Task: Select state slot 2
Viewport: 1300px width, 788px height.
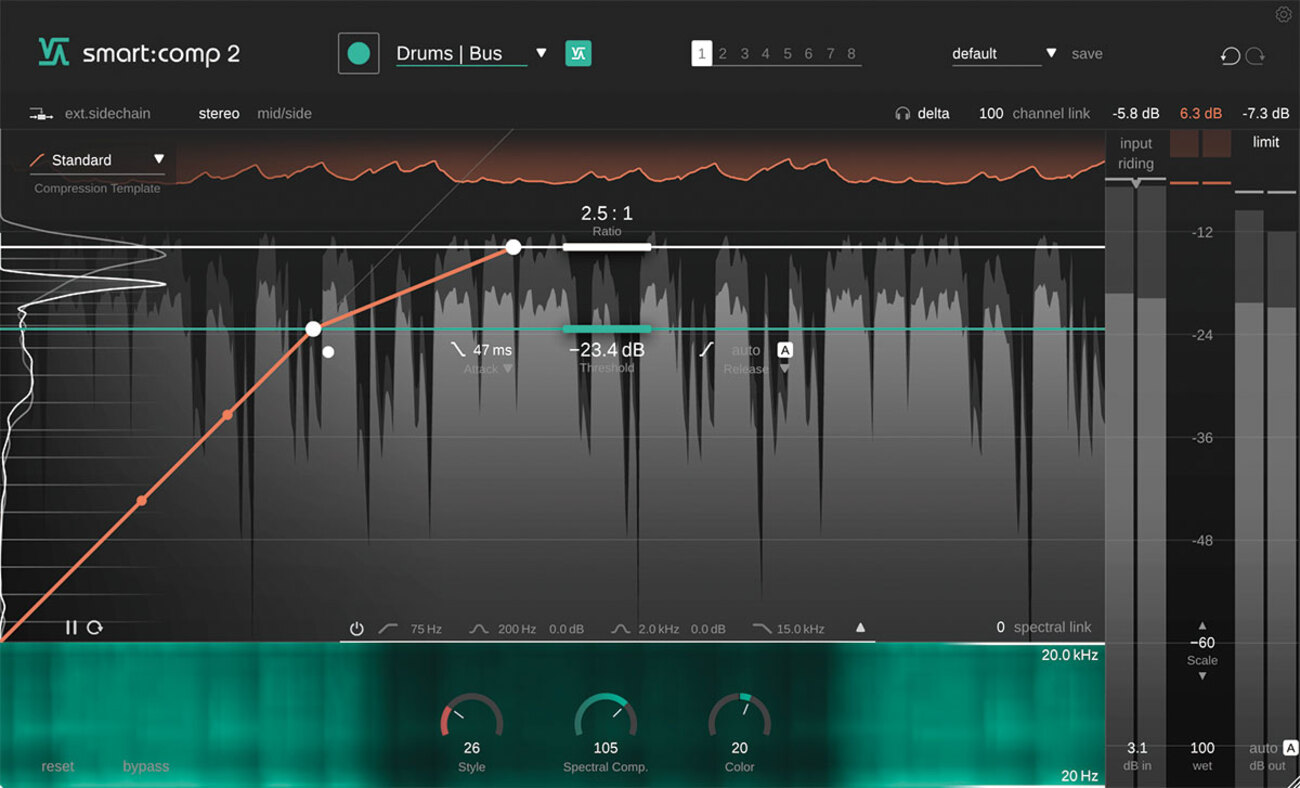Action: click(722, 54)
